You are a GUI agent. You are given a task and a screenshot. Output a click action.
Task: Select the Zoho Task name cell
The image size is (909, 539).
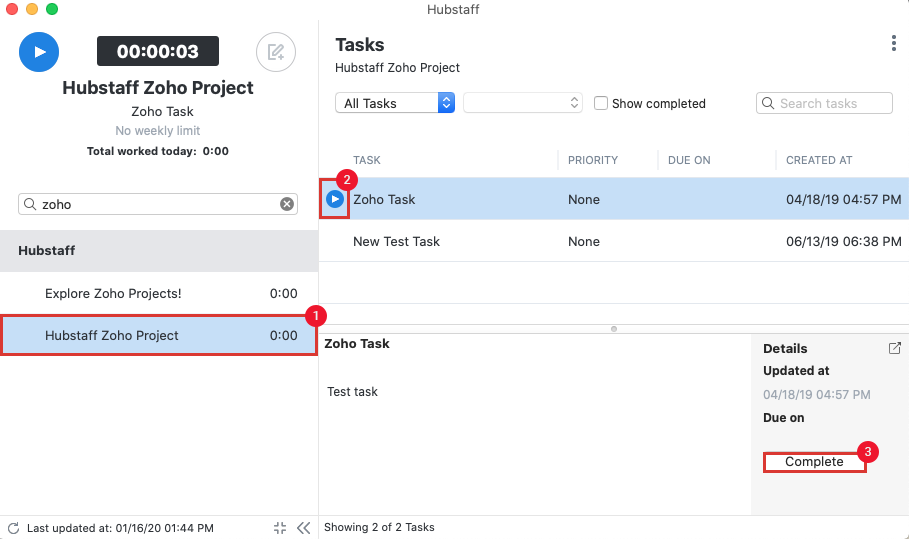pyautogui.click(x=384, y=199)
